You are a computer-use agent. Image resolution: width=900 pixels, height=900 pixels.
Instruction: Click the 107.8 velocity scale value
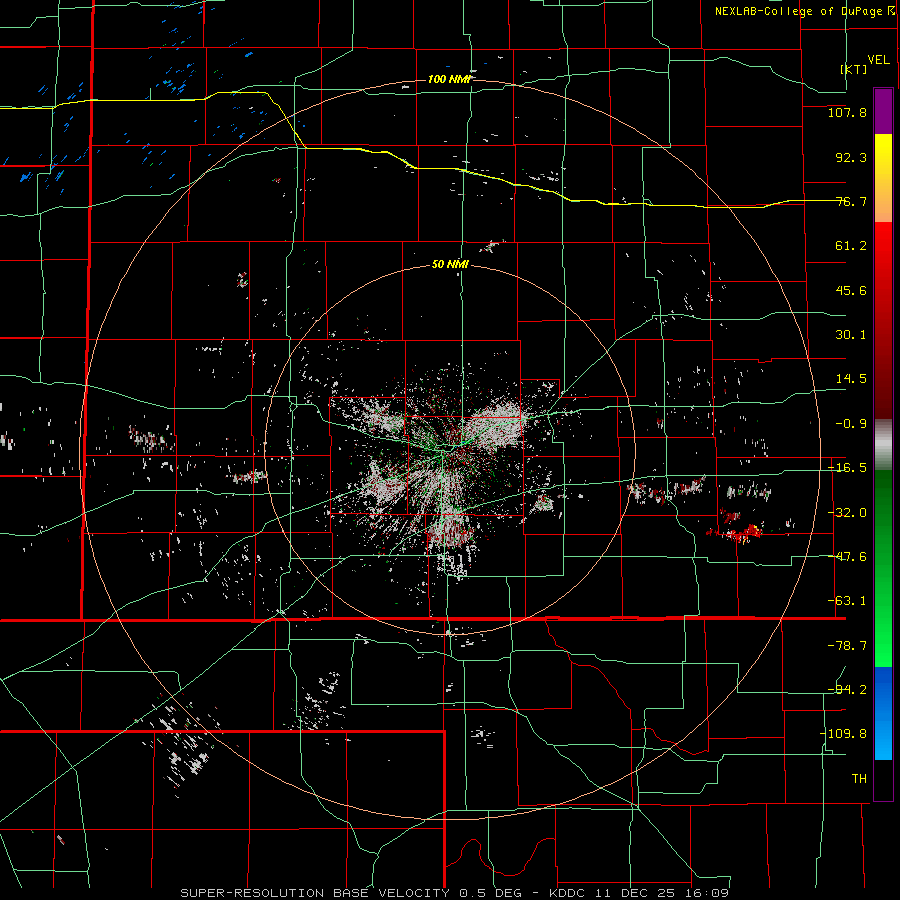[847, 112]
